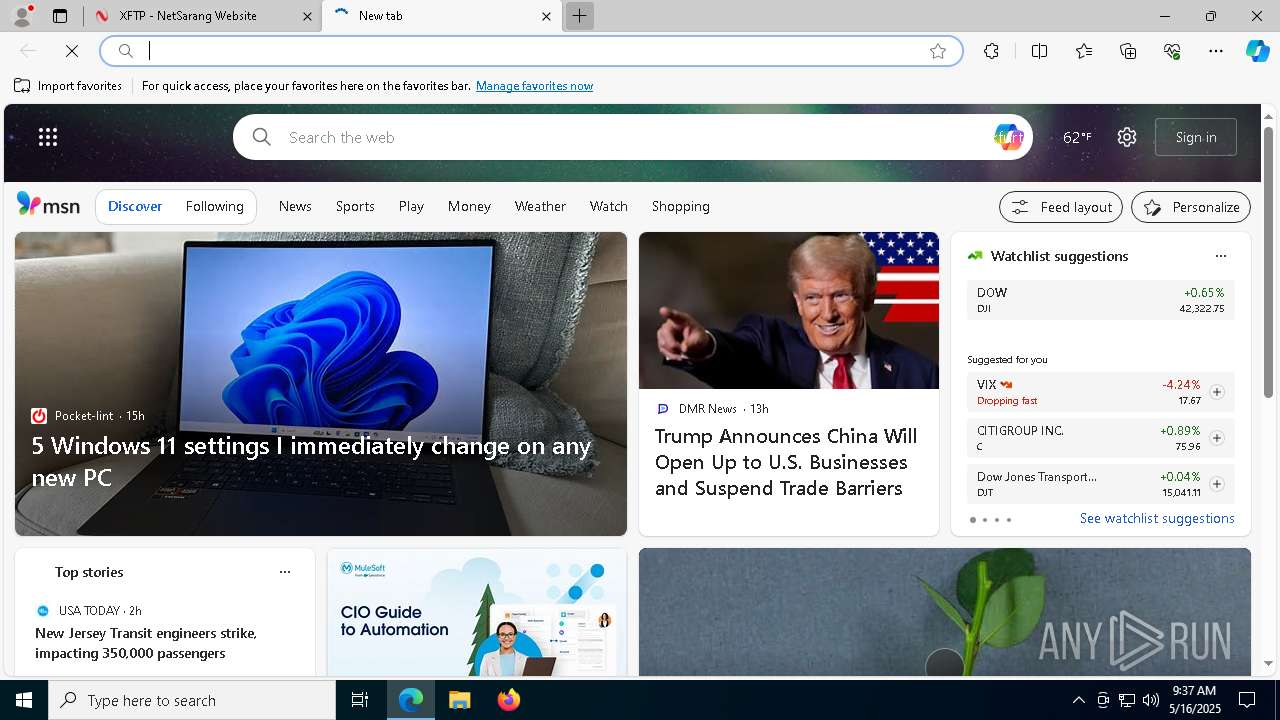Launch Copilot from the toolbar

[1257, 51]
